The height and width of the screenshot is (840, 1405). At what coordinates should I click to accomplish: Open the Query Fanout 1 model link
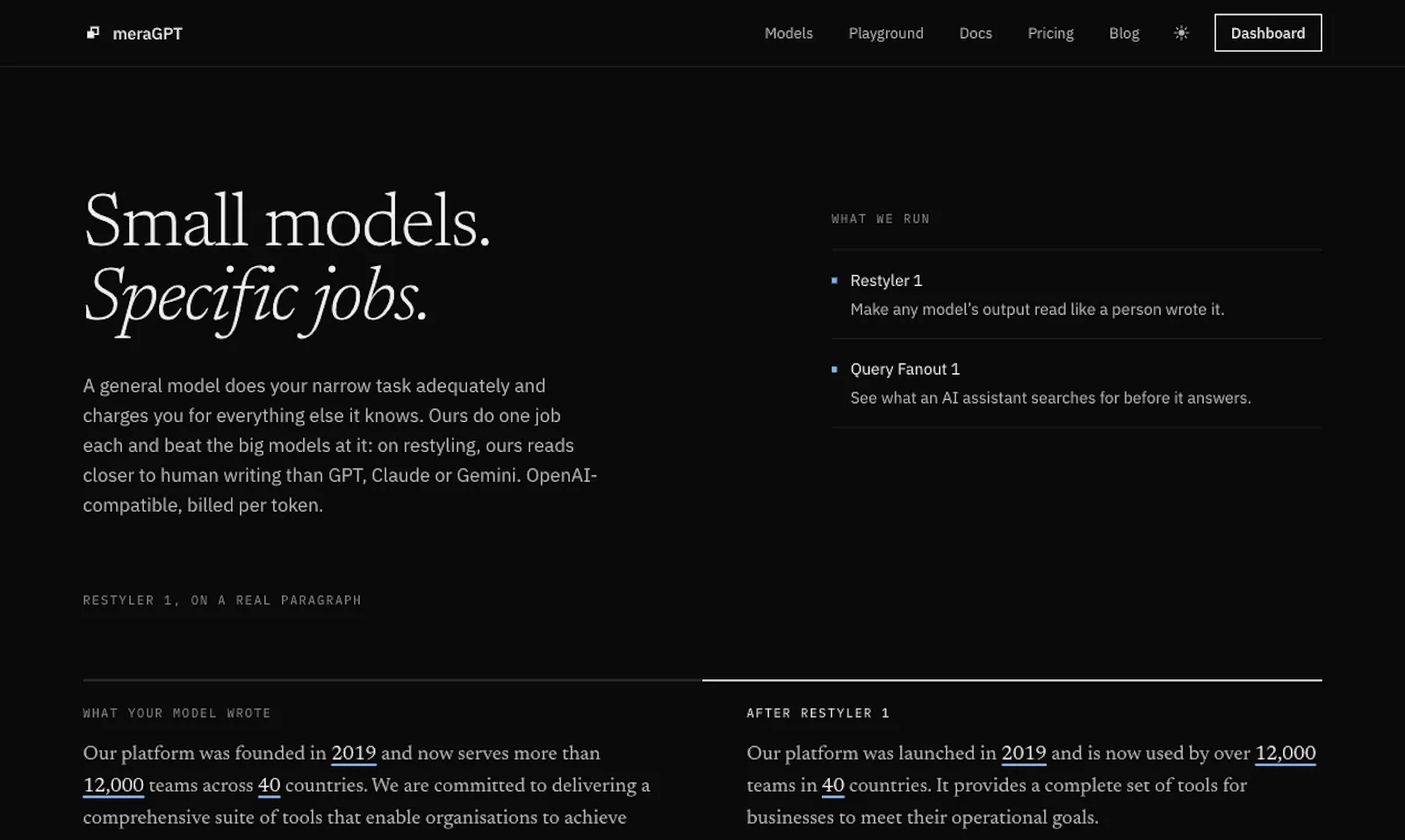point(904,369)
